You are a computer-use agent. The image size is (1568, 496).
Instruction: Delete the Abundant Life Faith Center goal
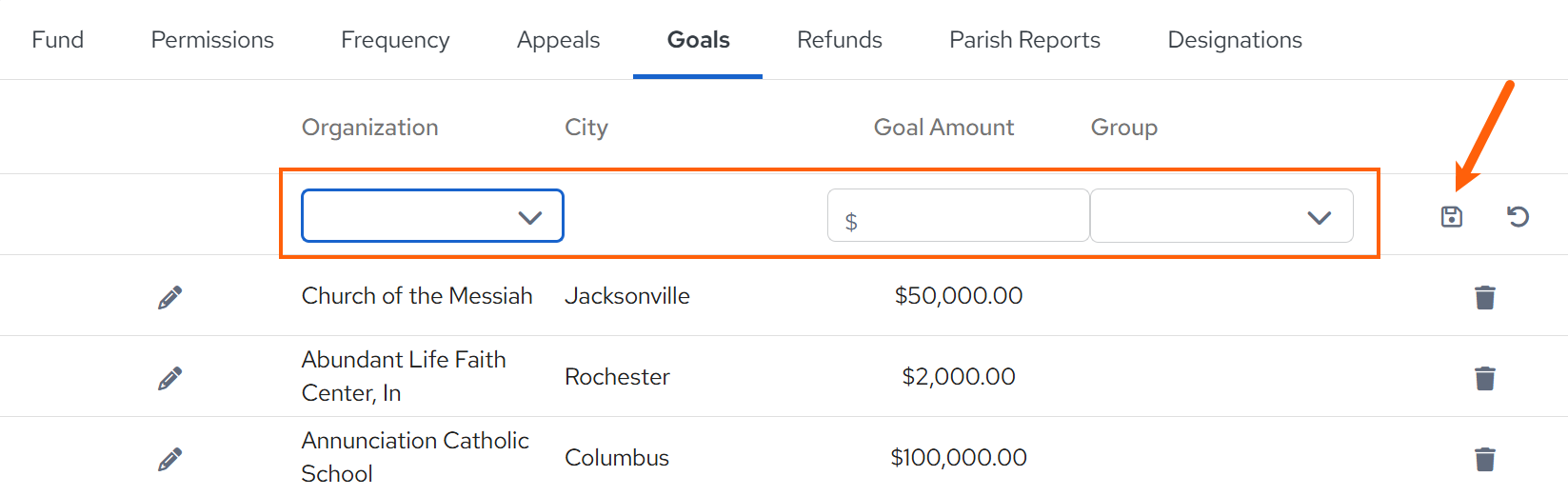(1484, 379)
